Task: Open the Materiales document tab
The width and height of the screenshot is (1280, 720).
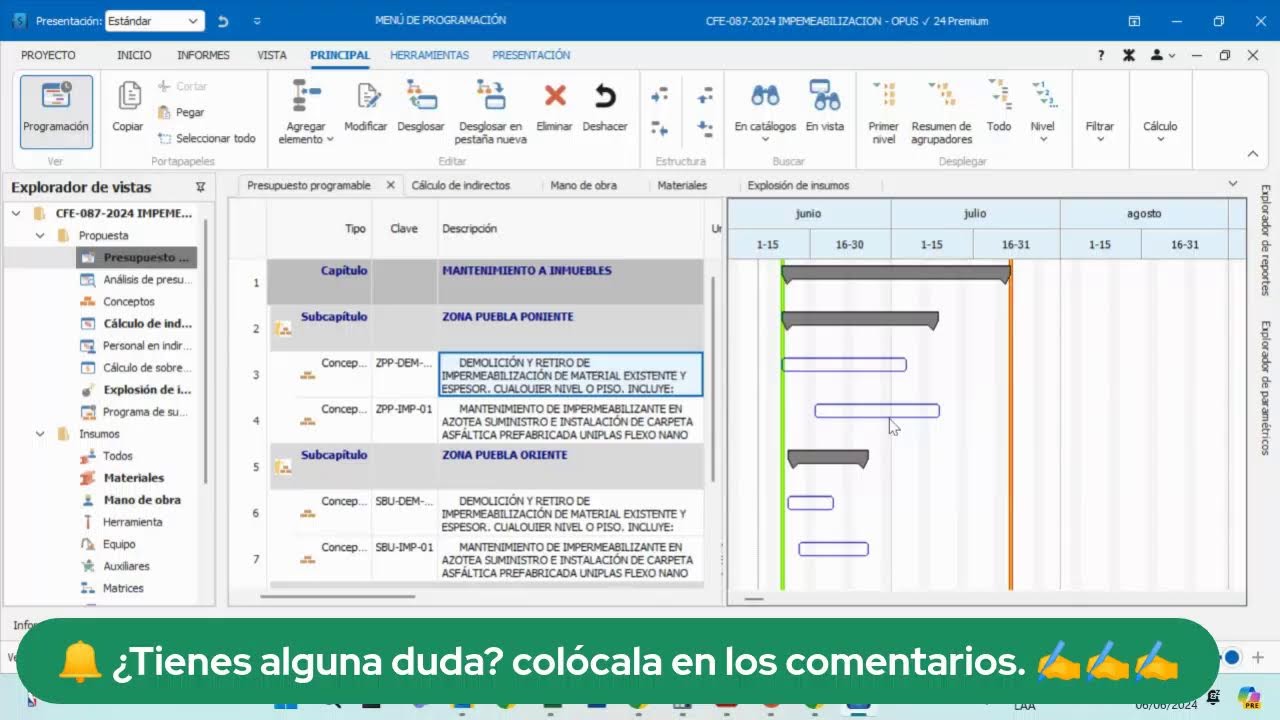Action: coord(682,185)
